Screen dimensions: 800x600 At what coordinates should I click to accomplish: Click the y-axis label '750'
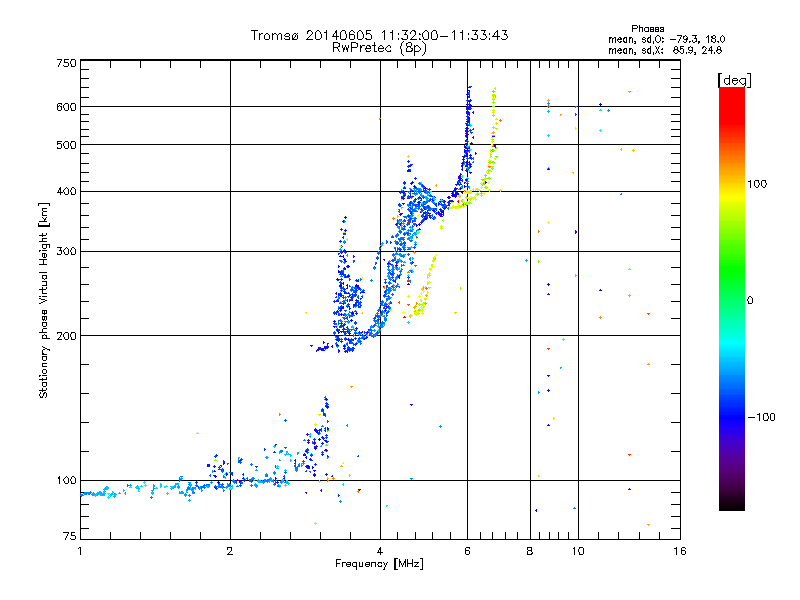66,63
